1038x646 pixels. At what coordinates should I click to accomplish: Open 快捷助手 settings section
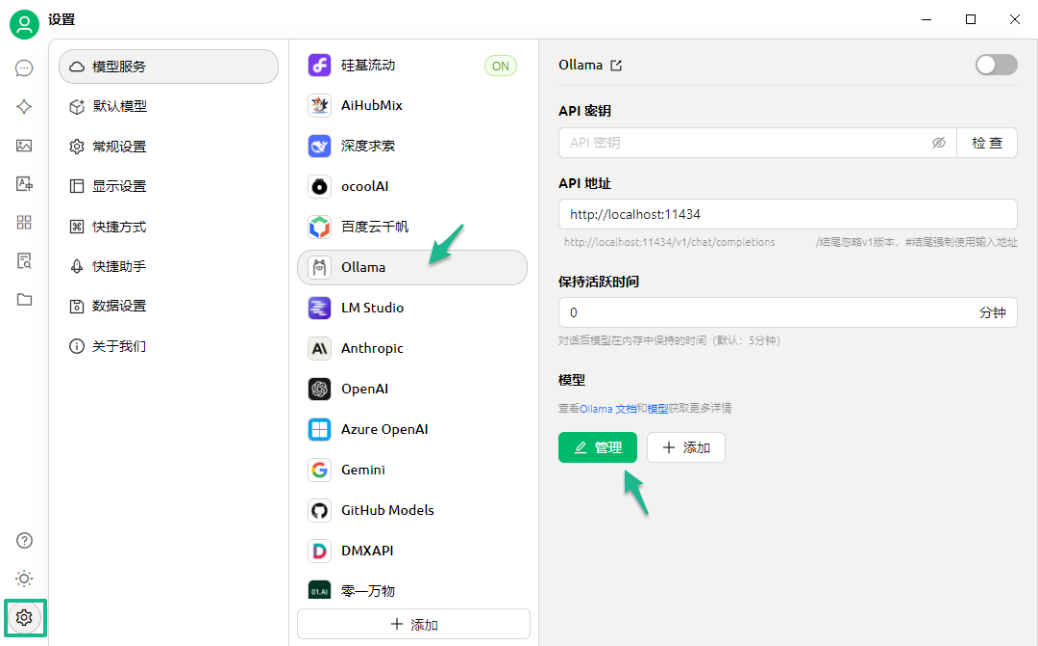pyautogui.click(x=169, y=266)
